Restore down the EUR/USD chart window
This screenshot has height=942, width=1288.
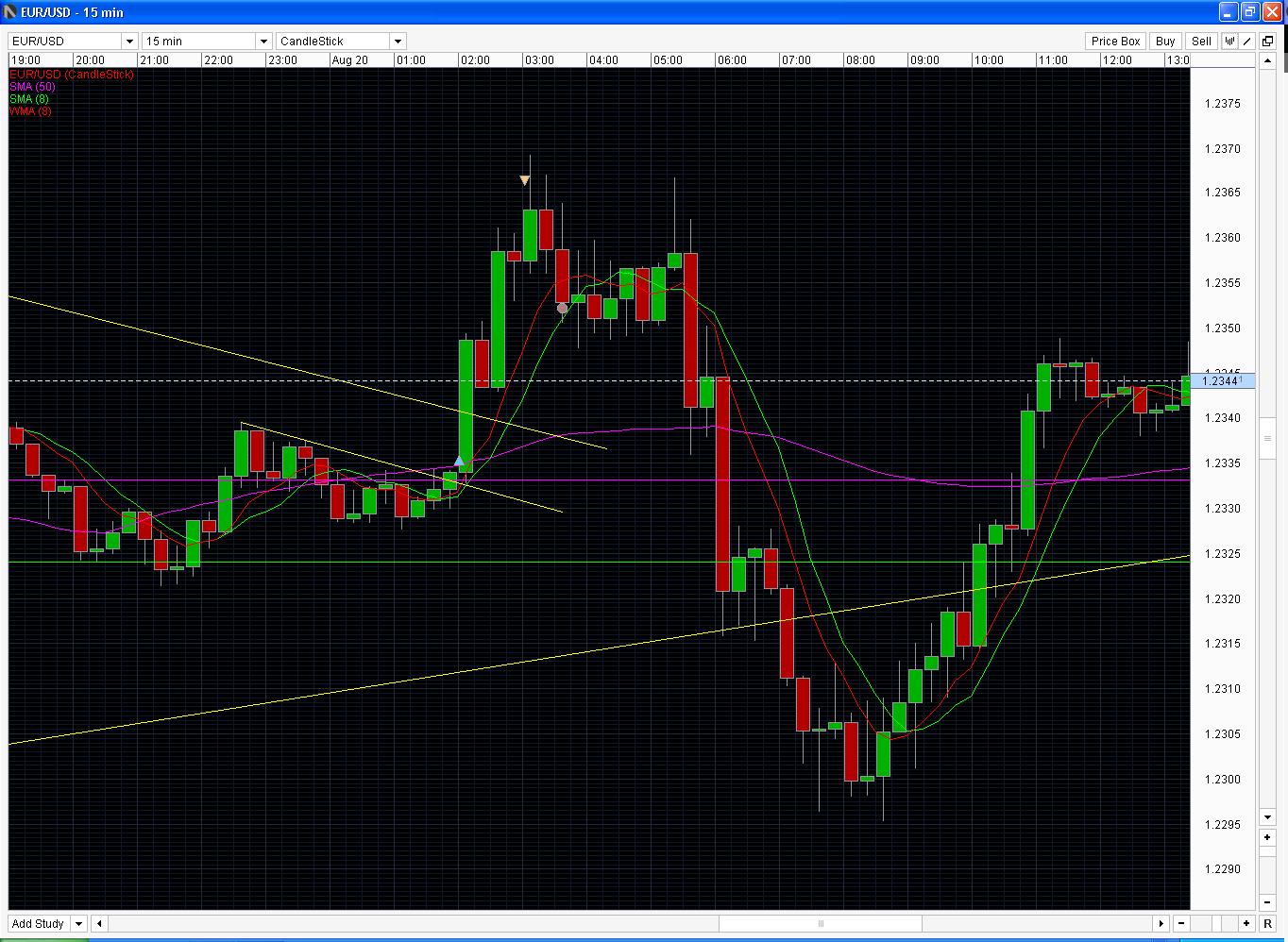pyautogui.click(x=1250, y=12)
